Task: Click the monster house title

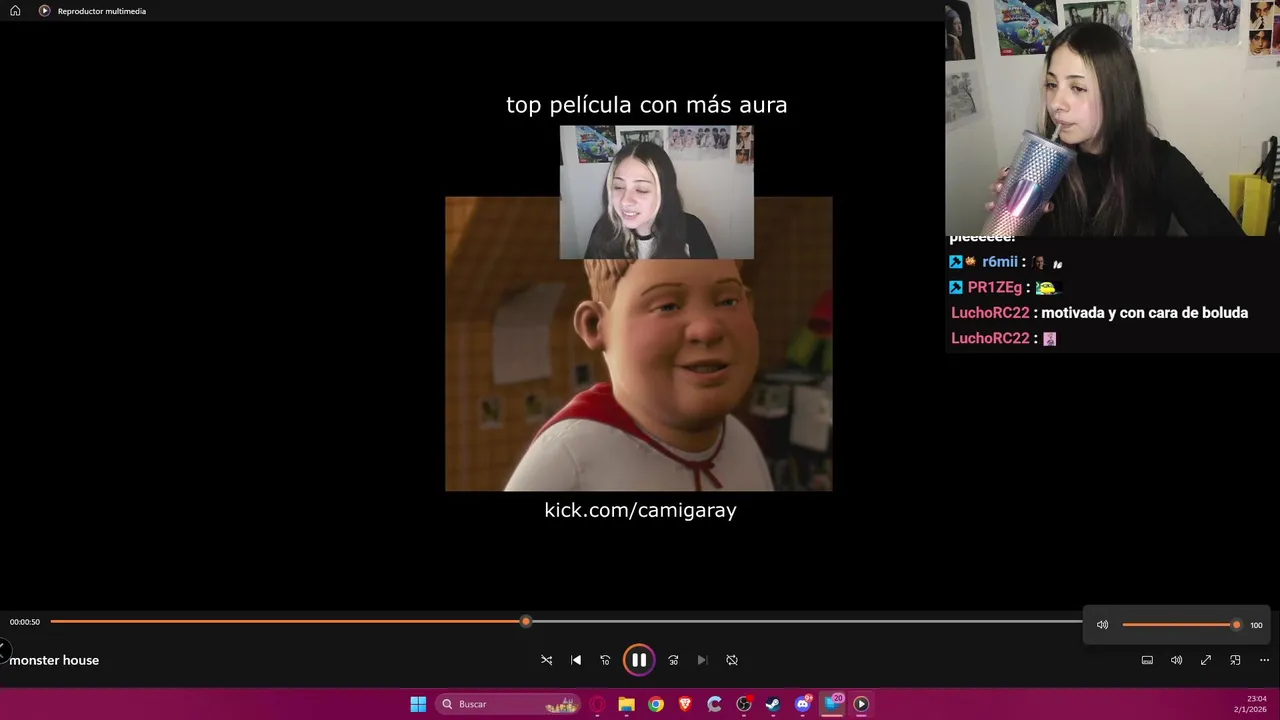Action: pos(54,660)
